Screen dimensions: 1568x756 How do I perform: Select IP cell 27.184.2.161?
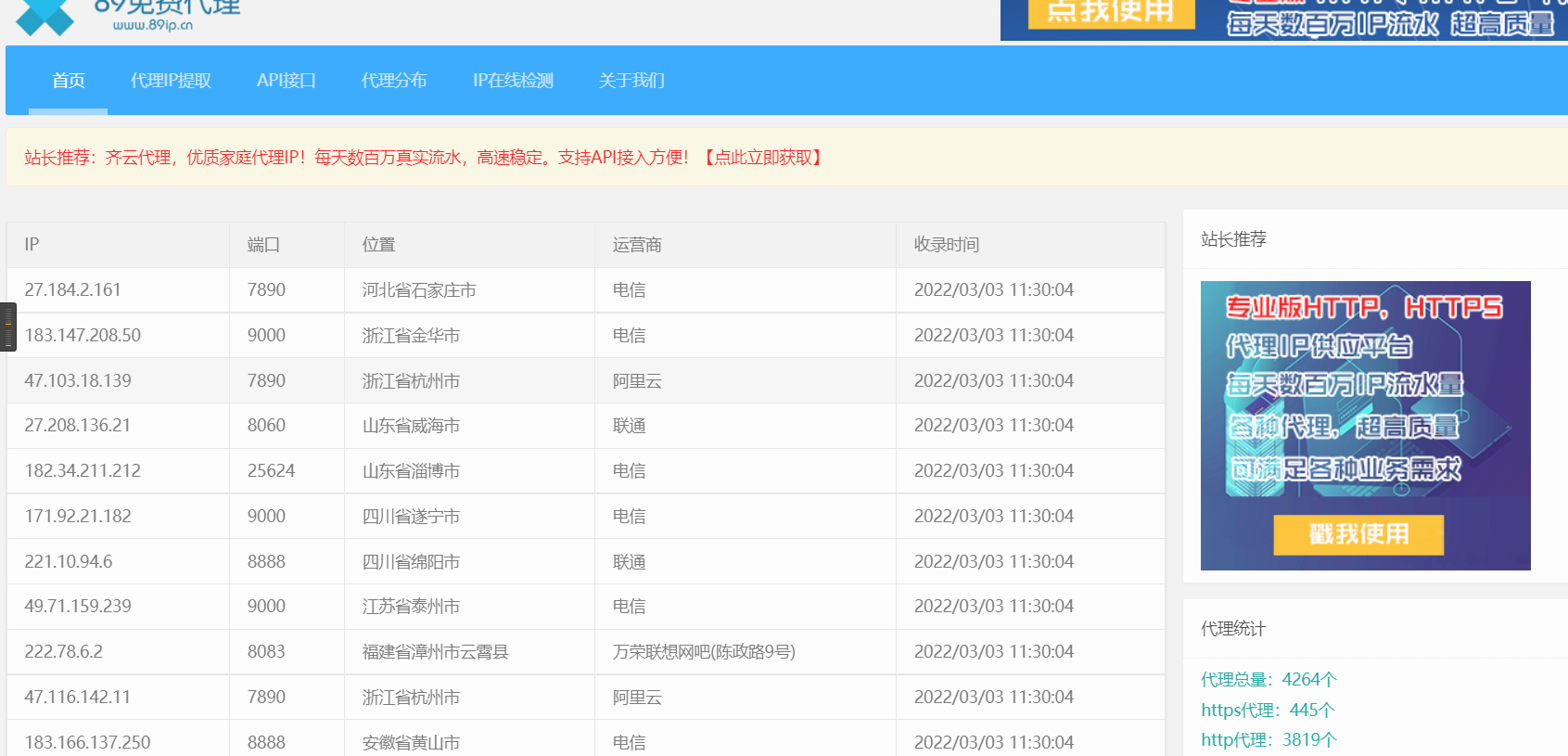point(73,290)
